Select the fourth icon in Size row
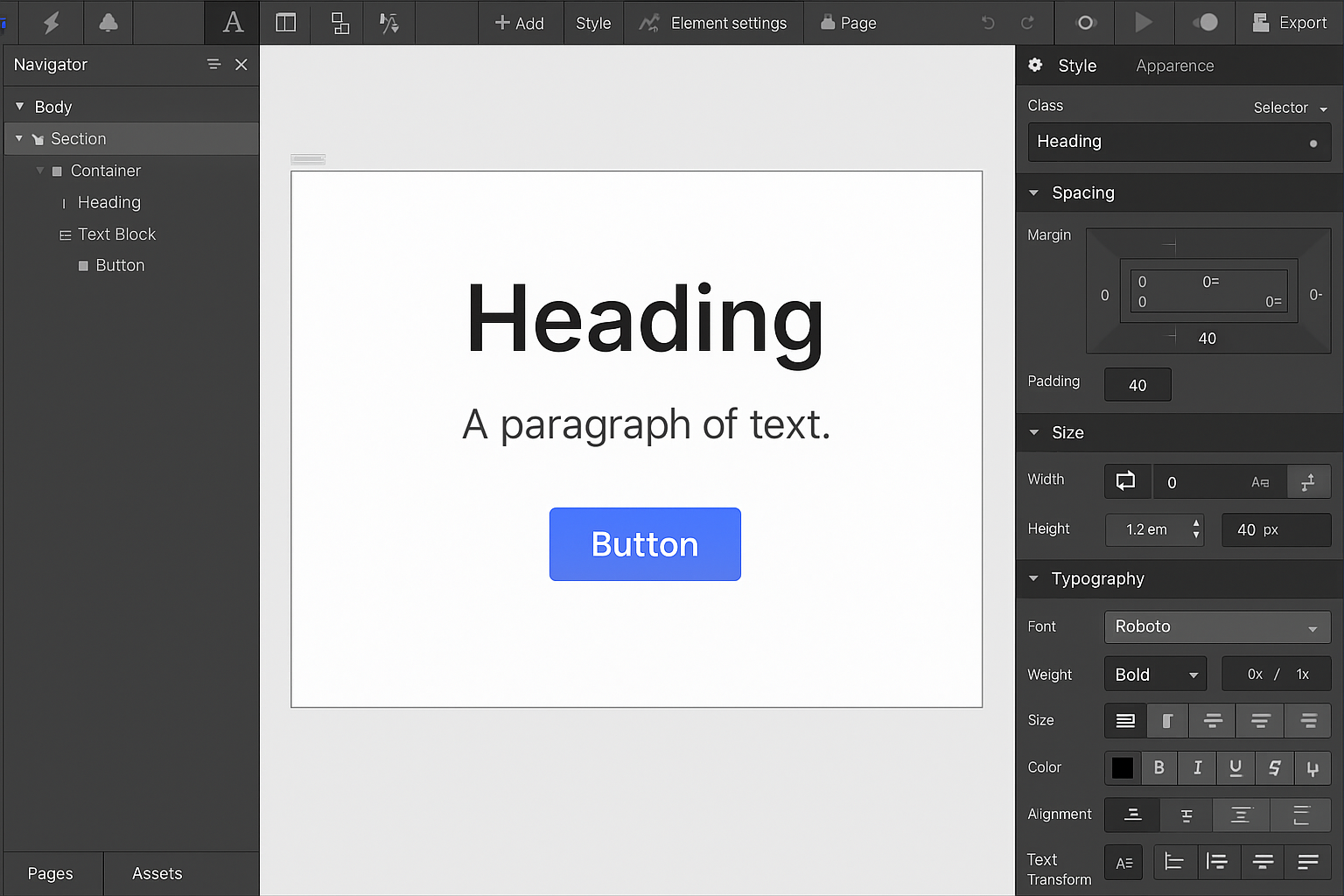This screenshot has width=1344, height=896. click(x=1260, y=720)
